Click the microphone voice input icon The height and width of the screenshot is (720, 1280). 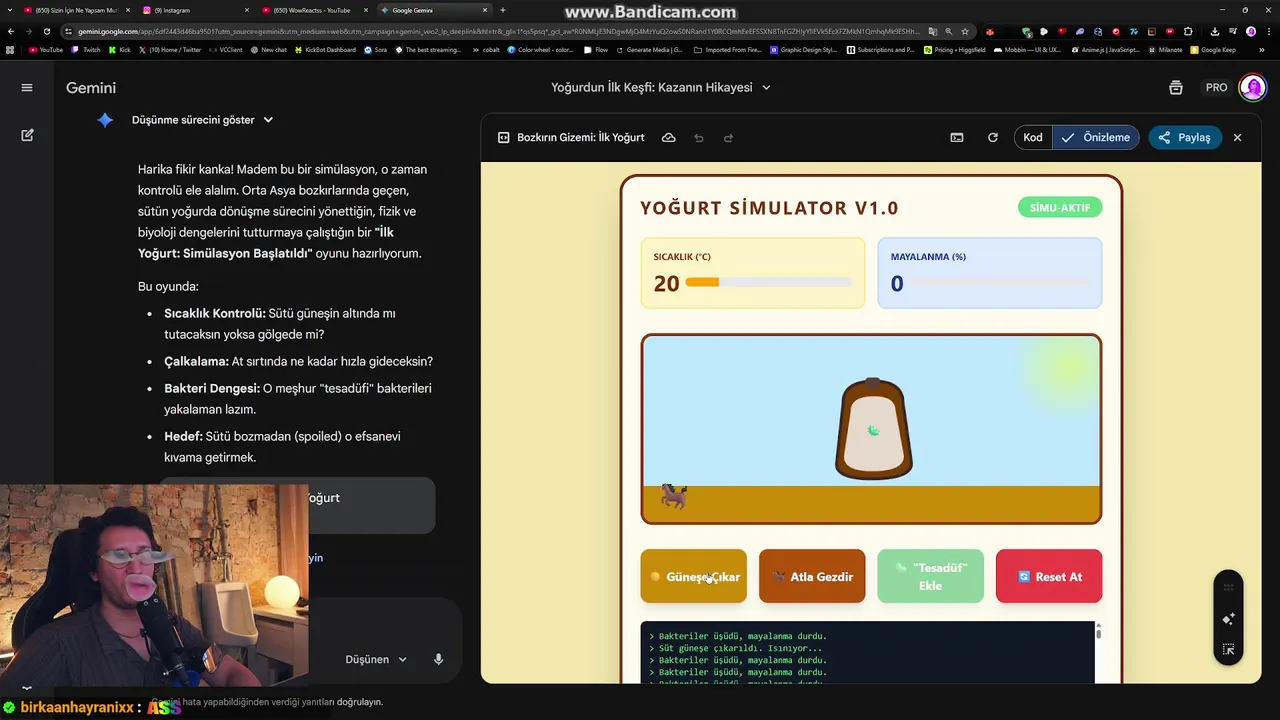[438, 659]
